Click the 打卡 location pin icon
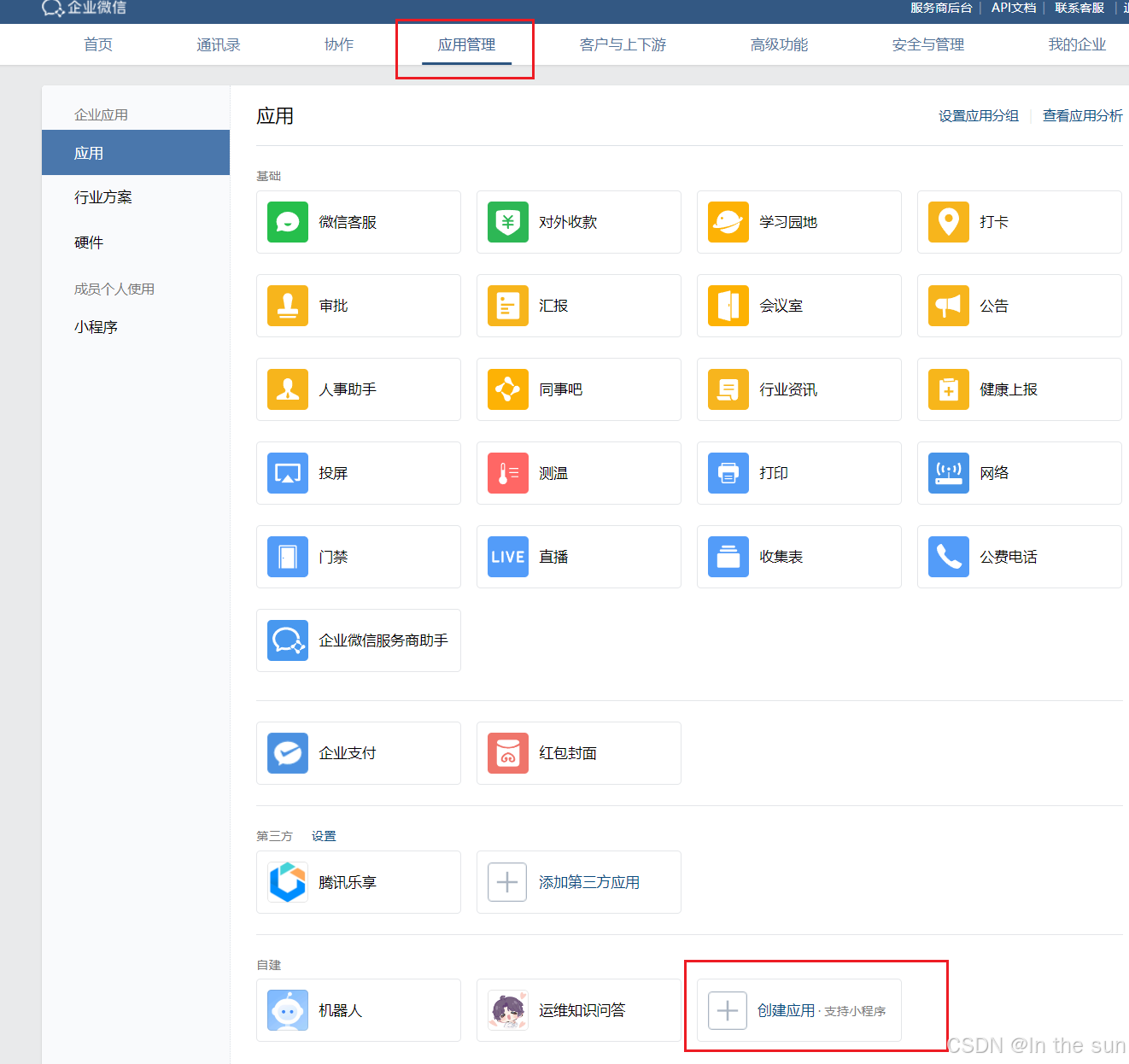 (949, 222)
